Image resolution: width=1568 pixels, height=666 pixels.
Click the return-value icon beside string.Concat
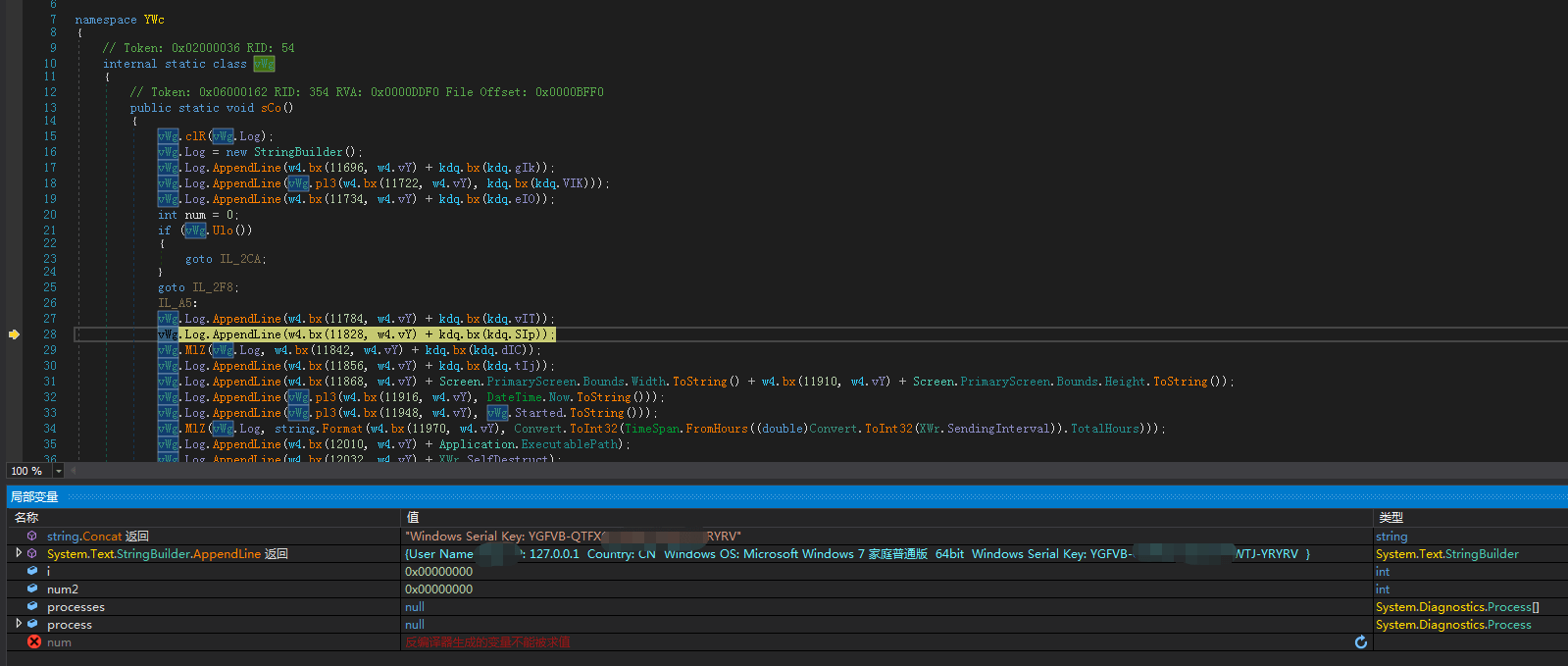[32, 537]
